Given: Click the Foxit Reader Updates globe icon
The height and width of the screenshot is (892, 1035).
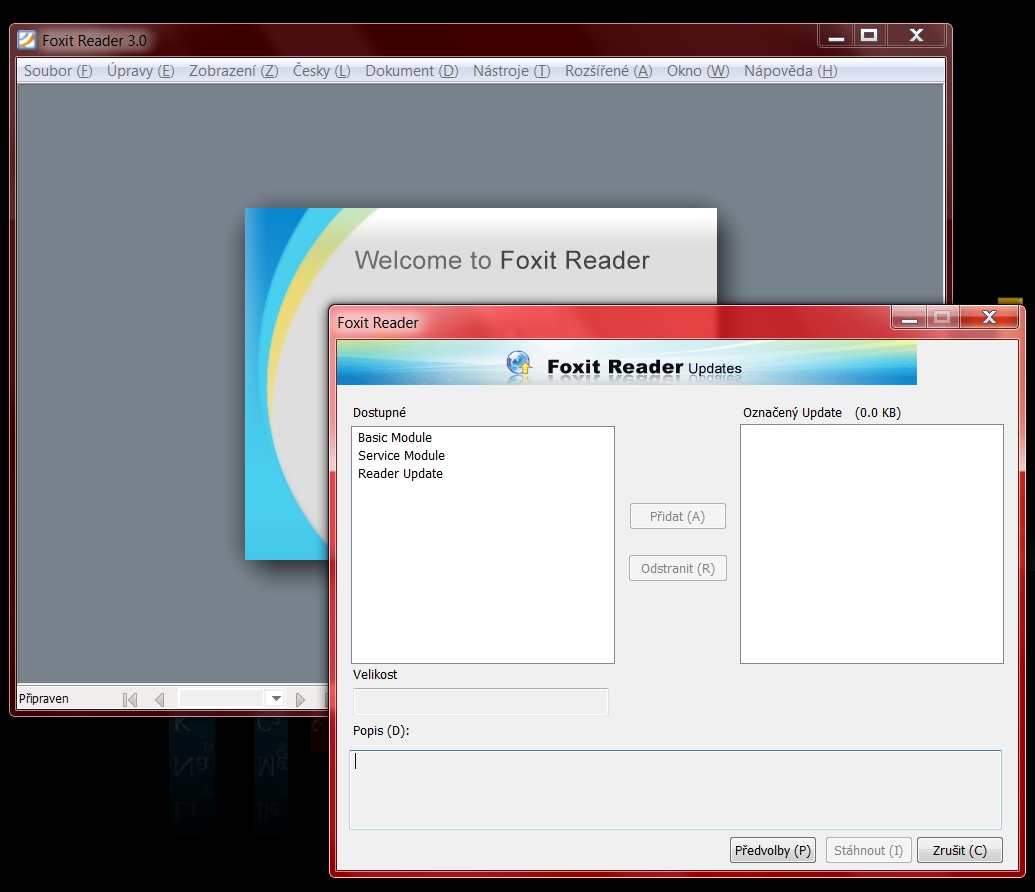Looking at the screenshot, I should tap(519, 364).
